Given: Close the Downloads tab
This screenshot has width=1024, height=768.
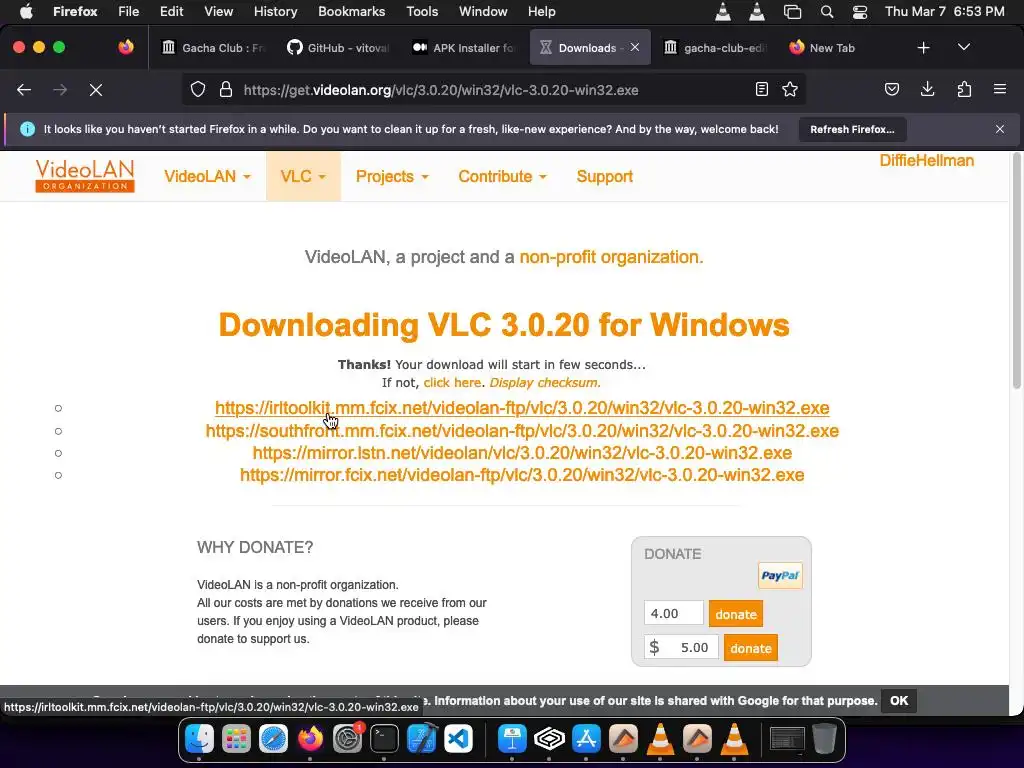Looking at the screenshot, I should click(x=635, y=47).
